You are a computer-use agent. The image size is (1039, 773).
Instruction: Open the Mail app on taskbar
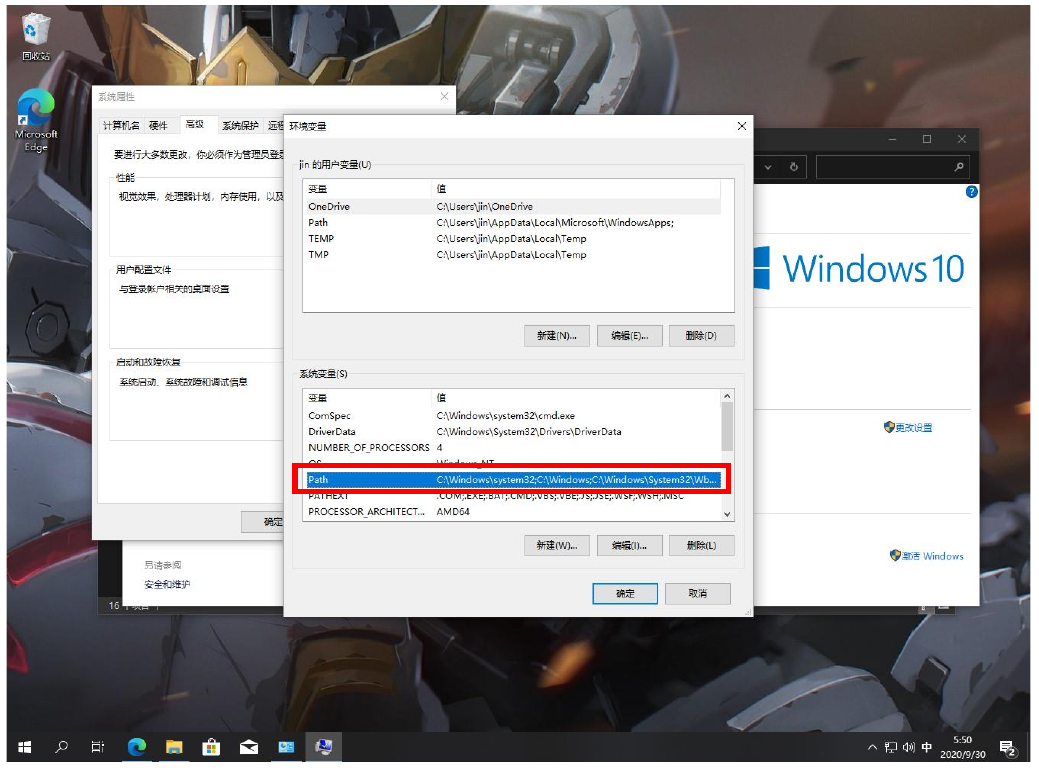(249, 747)
